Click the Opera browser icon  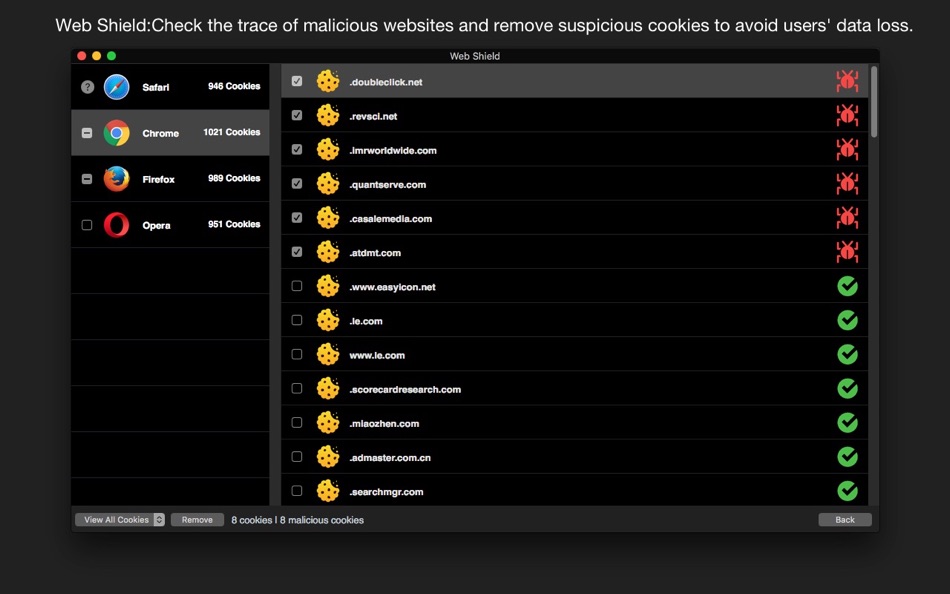116,225
